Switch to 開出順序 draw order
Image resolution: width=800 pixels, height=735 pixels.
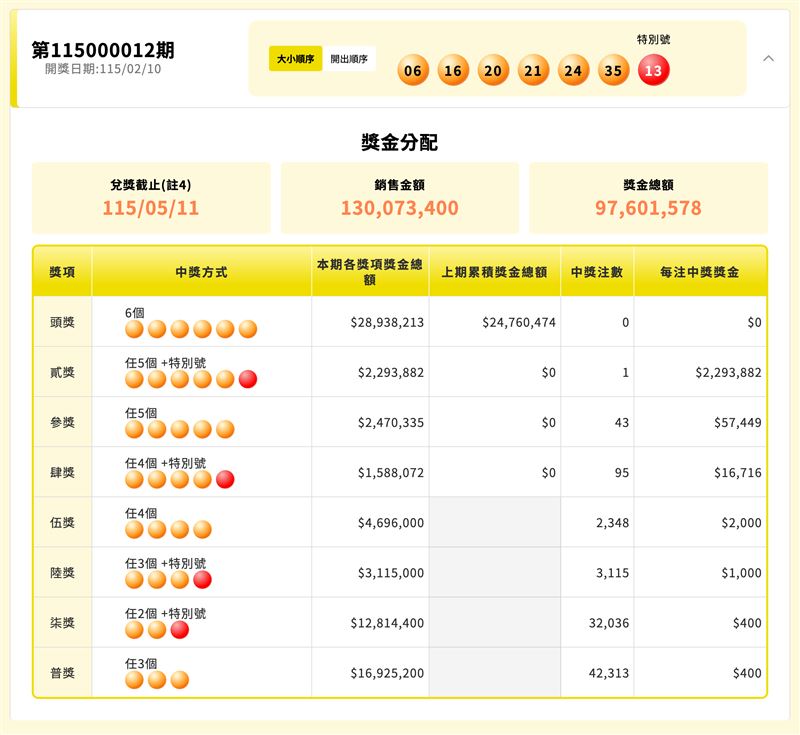coord(348,59)
